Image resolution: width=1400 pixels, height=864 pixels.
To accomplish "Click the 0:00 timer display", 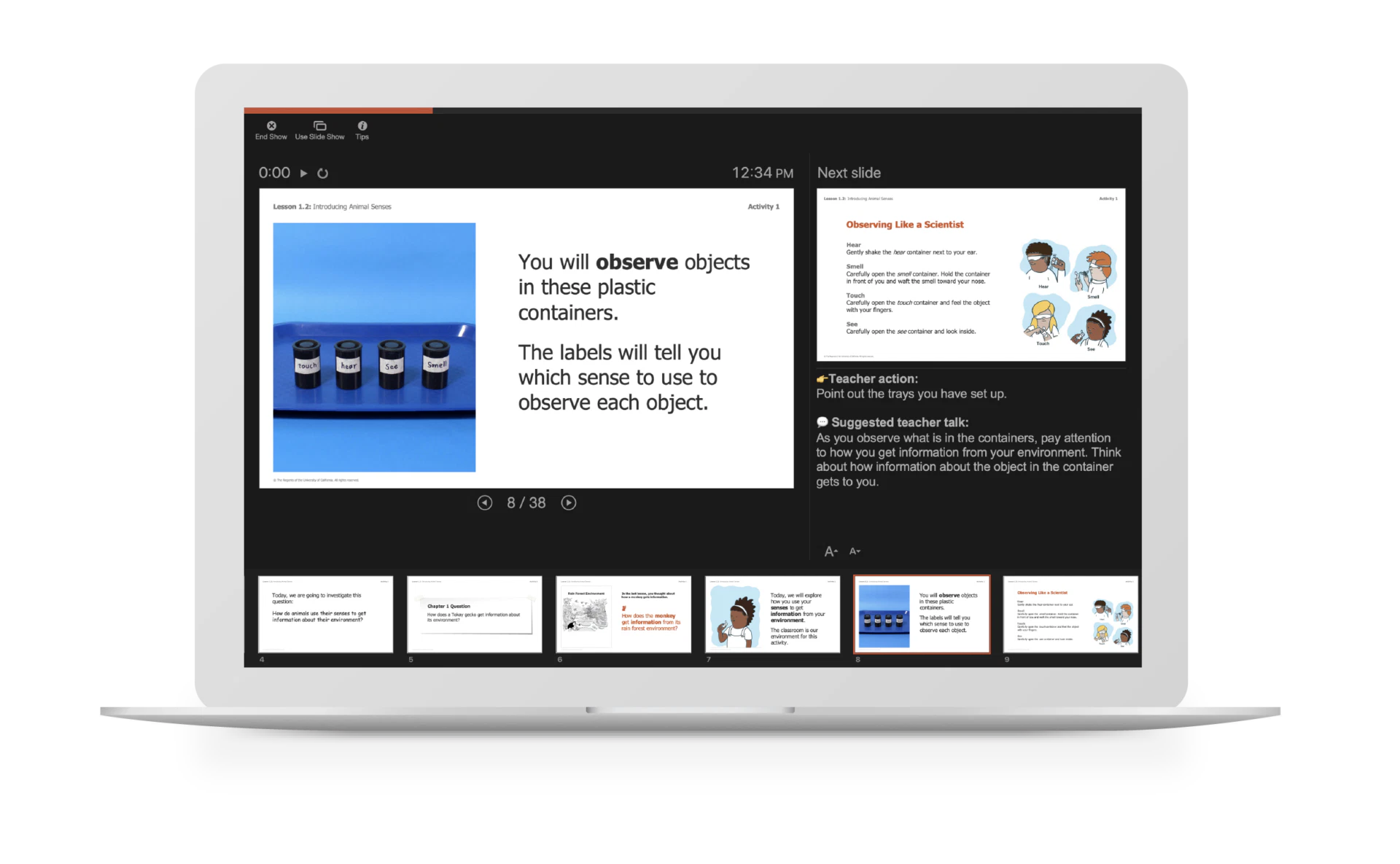I will click(274, 173).
